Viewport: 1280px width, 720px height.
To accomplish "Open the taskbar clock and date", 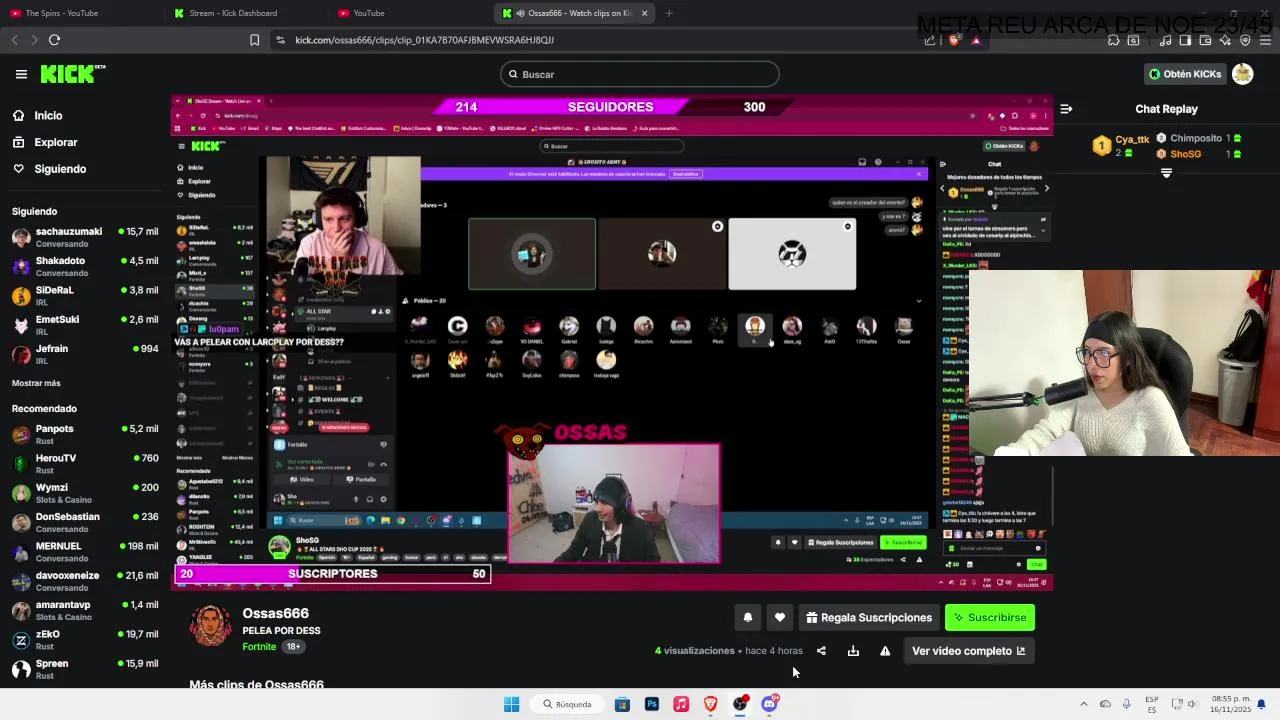I will [1230, 704].
